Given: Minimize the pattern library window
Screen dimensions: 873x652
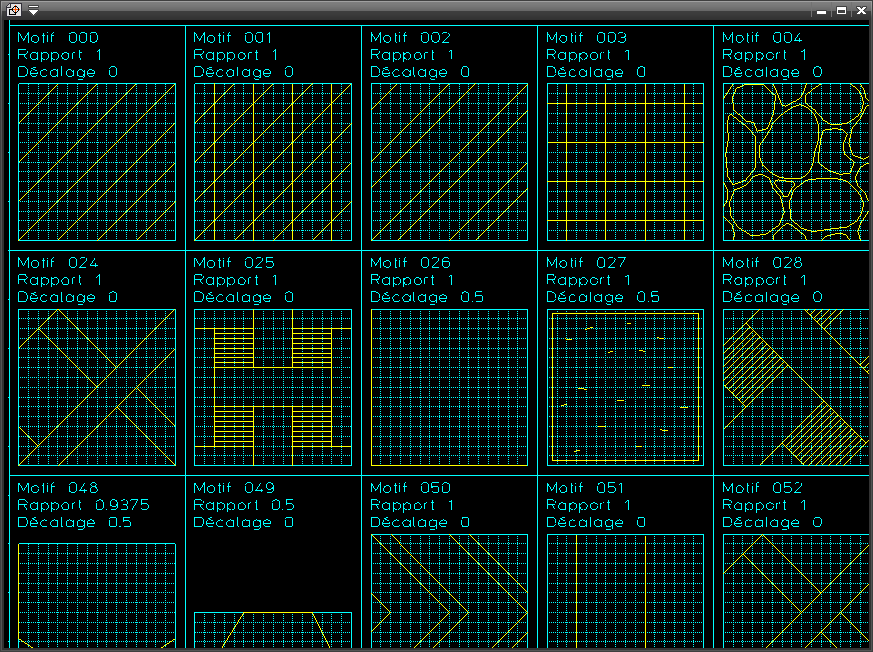Looking at the screenshot, I should pyautogui.click(x=822, y=11).
